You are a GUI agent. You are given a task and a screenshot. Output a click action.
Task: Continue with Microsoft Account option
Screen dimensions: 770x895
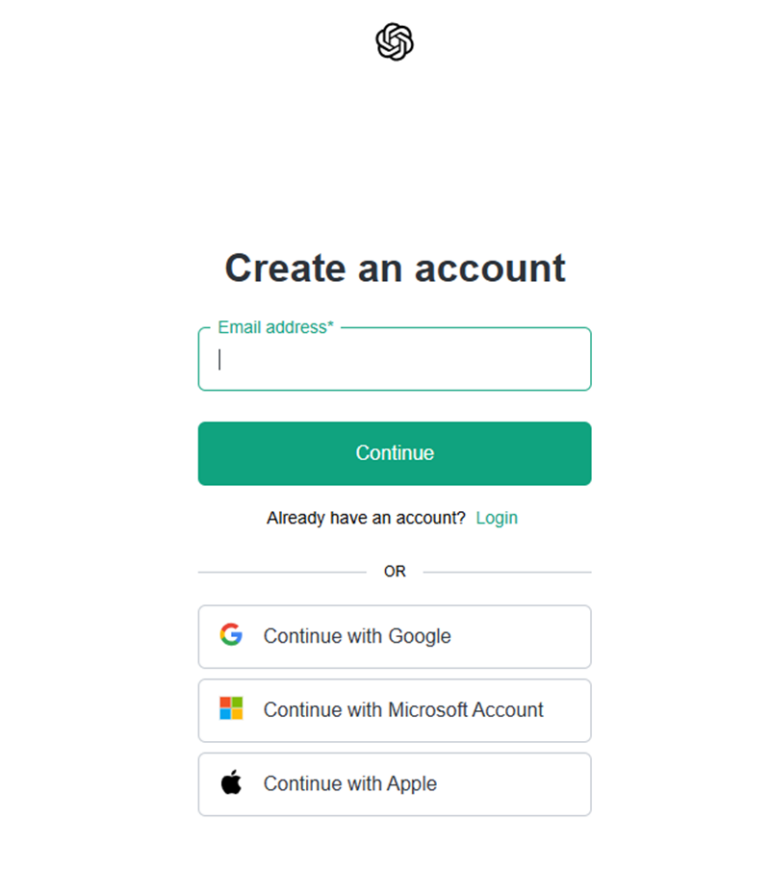[394, 710]
